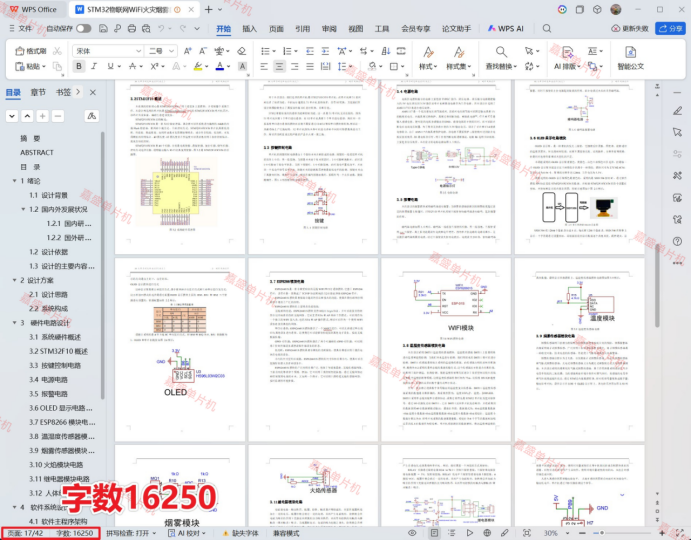Select align left paragraph icon
This screenshot has width=691, height=541.
point(264,66)
